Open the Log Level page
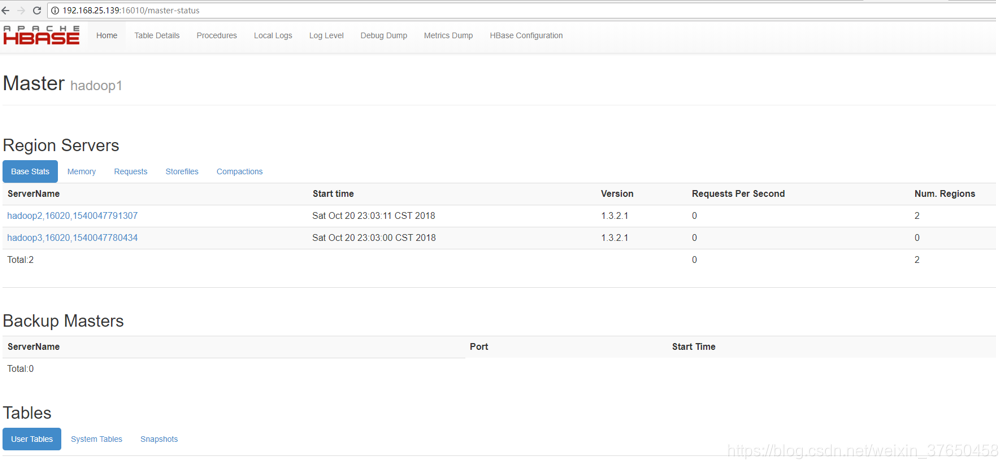This screenshot has height=469, width=1008. tap(326, 36)
